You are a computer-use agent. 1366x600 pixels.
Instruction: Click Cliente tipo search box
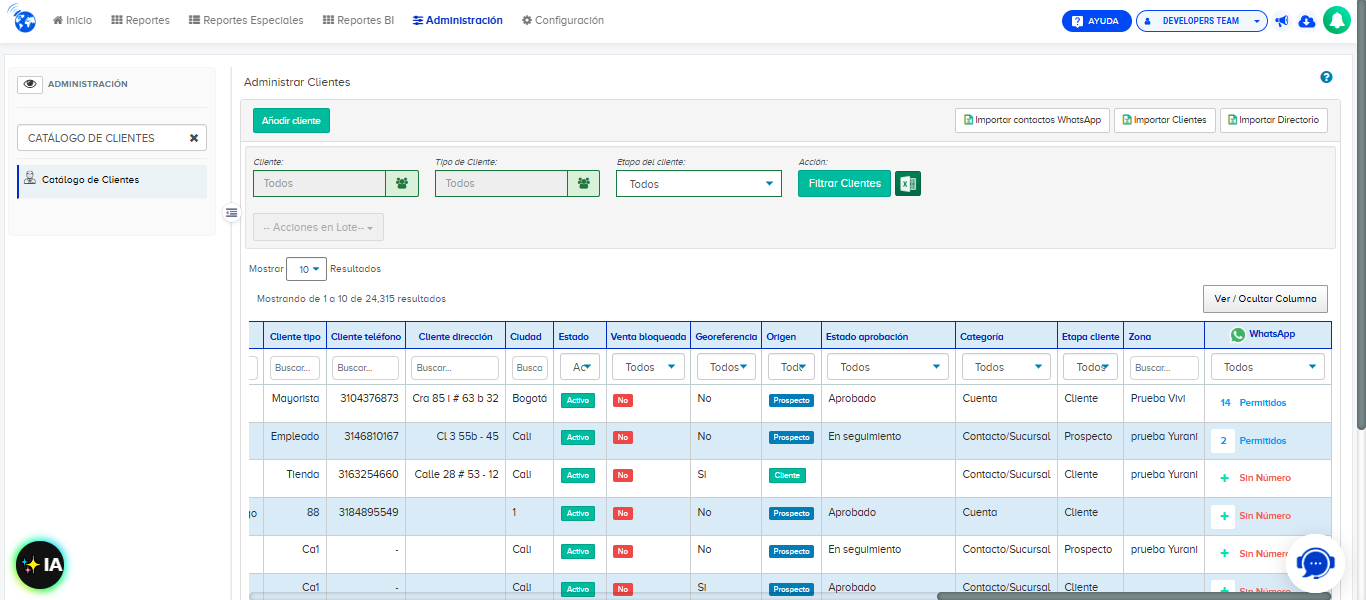click(295, 367)
